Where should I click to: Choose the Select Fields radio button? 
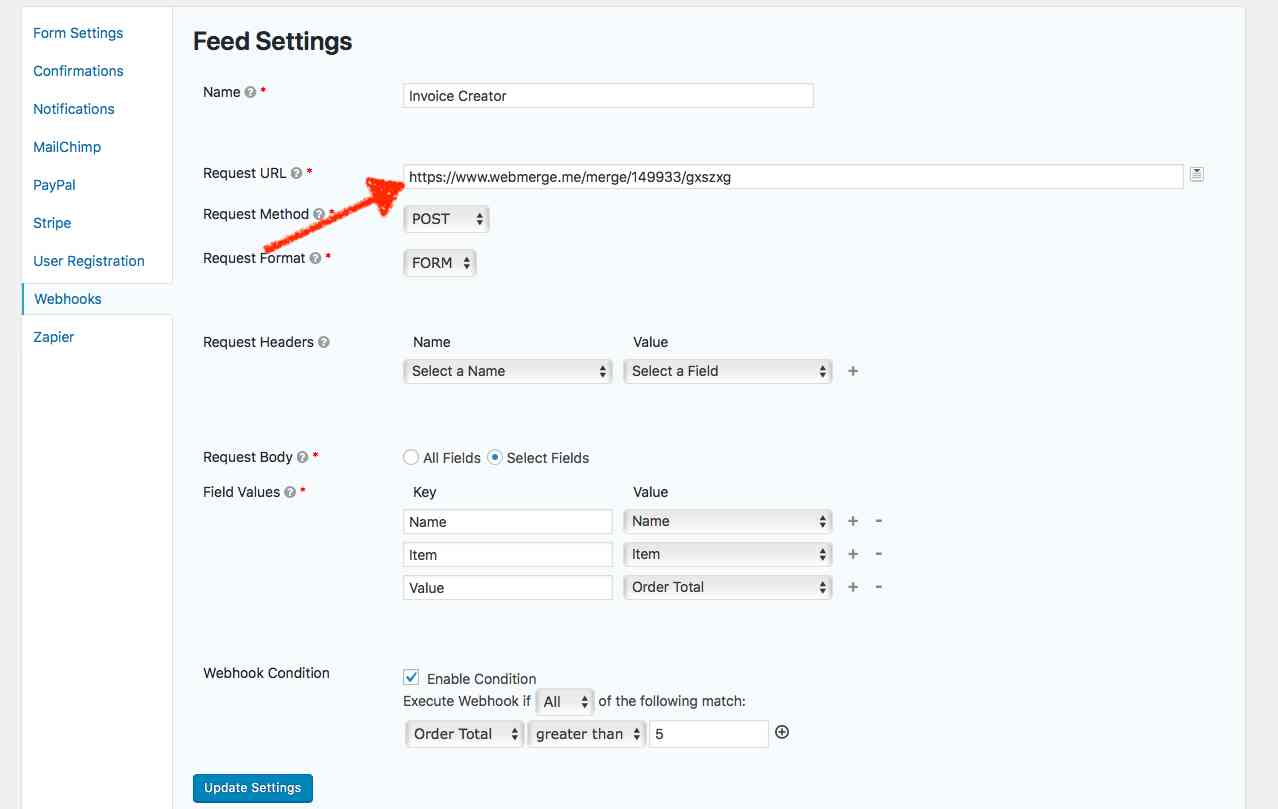click(x=496, y=457)
